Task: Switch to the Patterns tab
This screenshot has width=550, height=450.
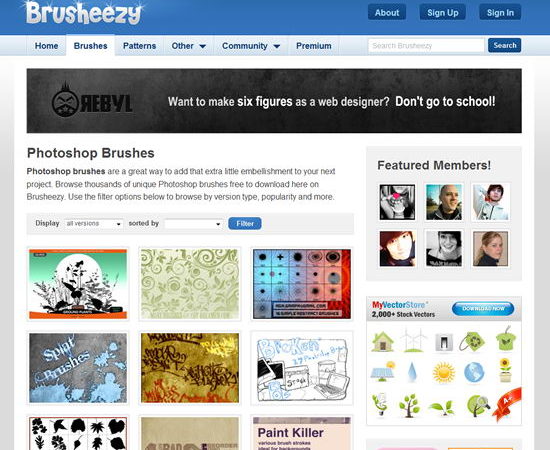Action: tap(139, 46)
